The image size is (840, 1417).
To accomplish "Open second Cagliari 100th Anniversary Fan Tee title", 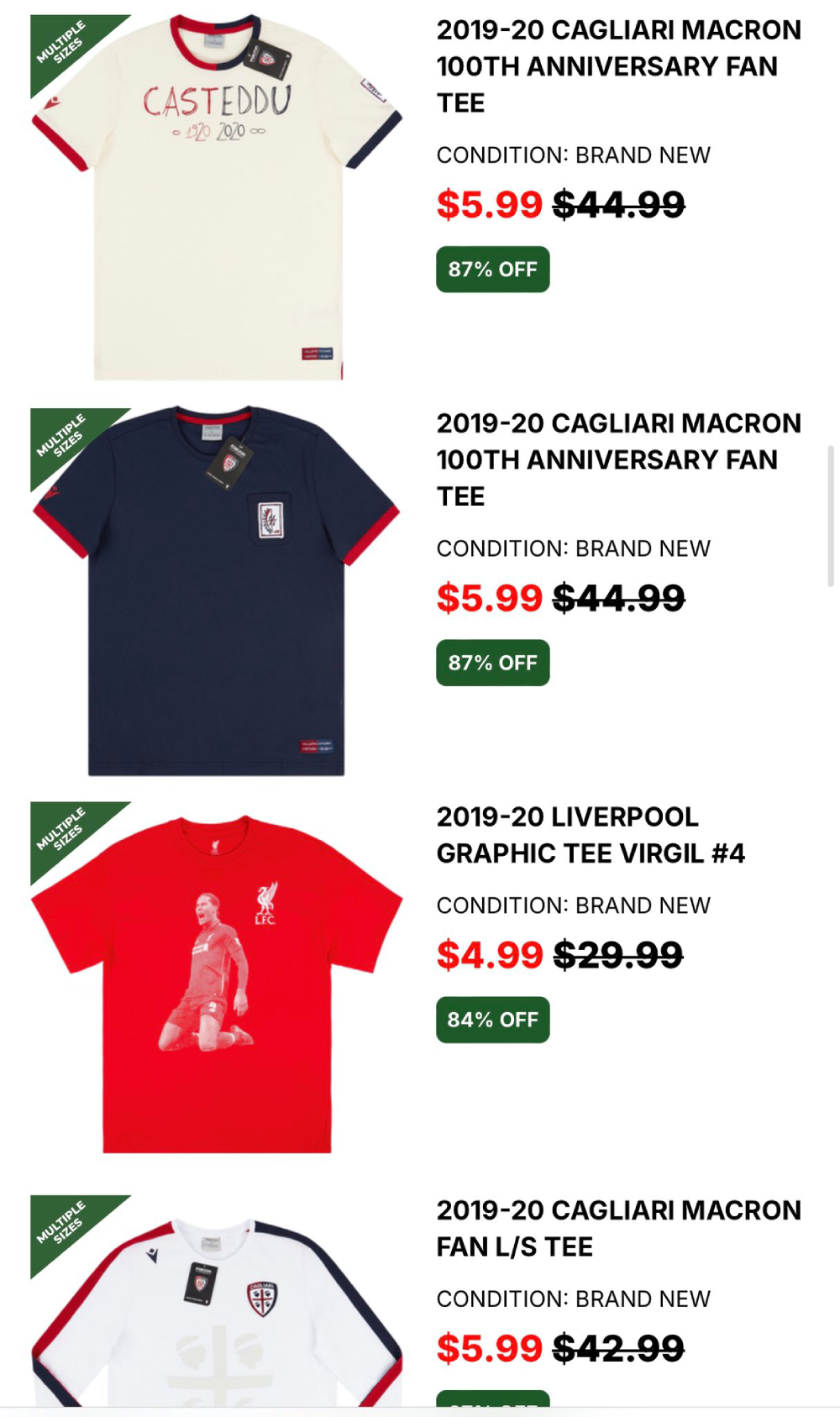I will coord(618,459).
